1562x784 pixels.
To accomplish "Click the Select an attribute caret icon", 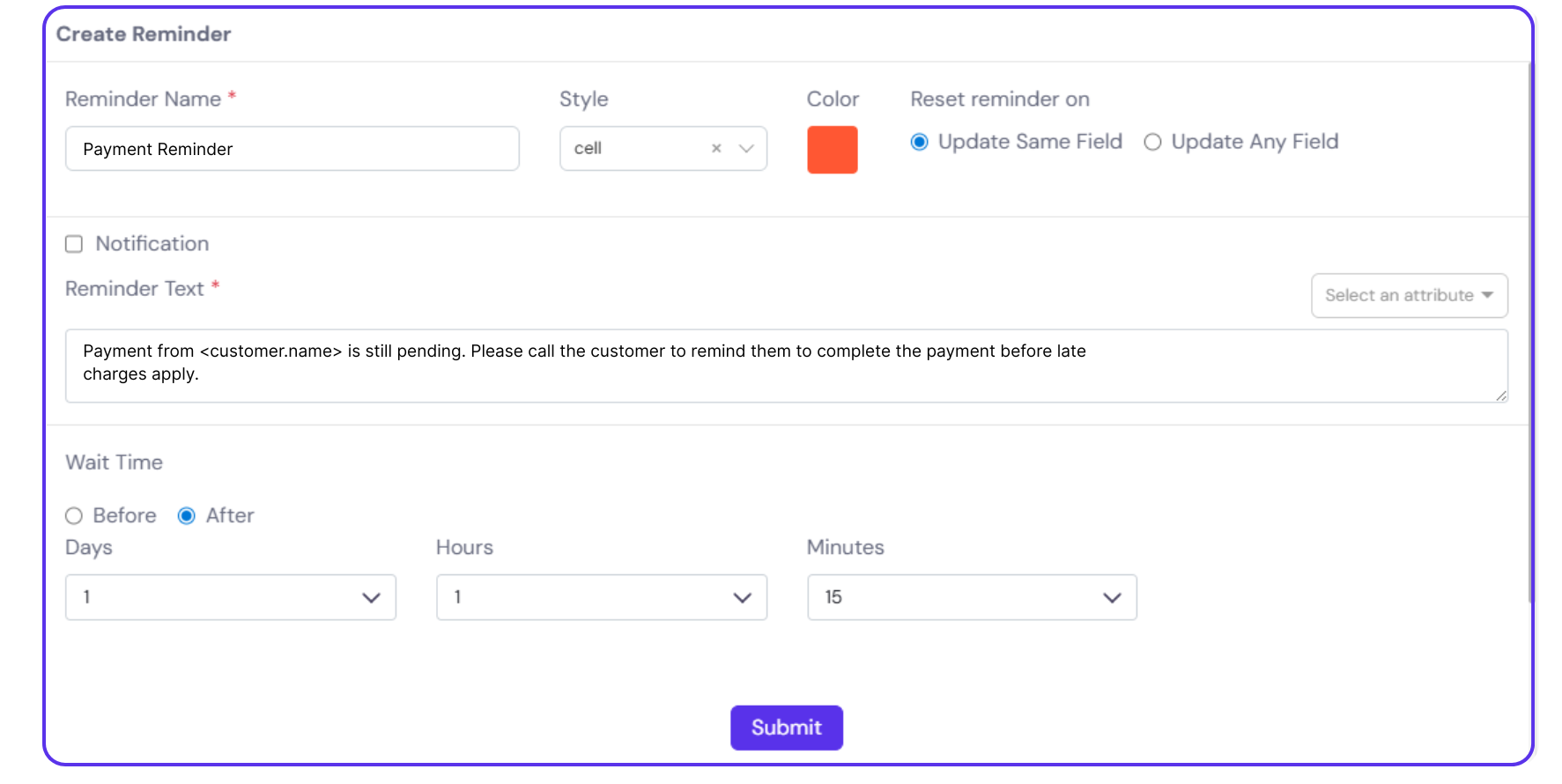I will 1487,295.
